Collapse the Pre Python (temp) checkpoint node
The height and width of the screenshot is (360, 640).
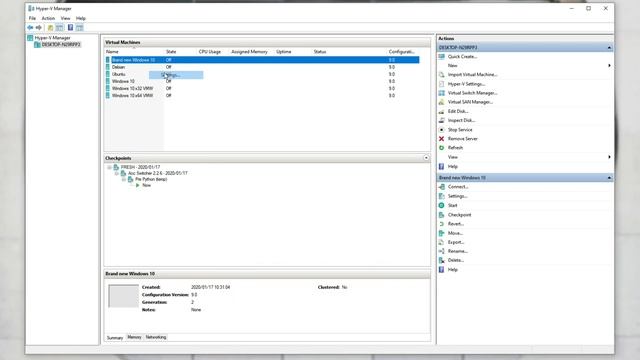point(124,180)
